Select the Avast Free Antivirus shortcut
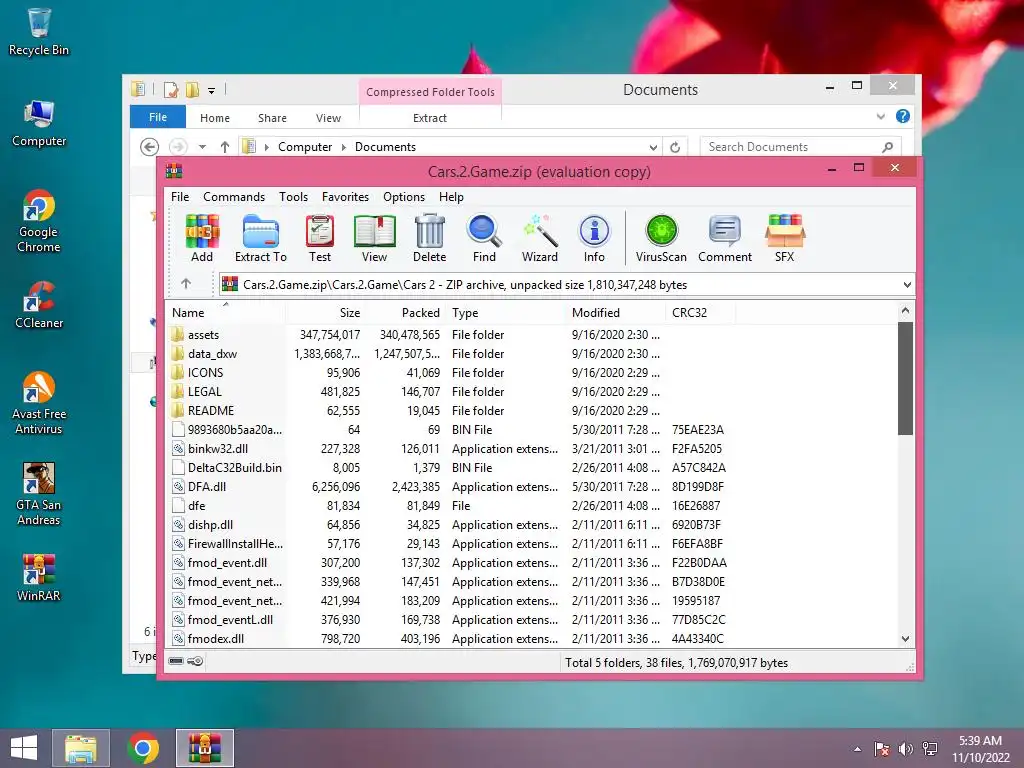This screenshot has height=768, width=1024. (x=39, y=403)
